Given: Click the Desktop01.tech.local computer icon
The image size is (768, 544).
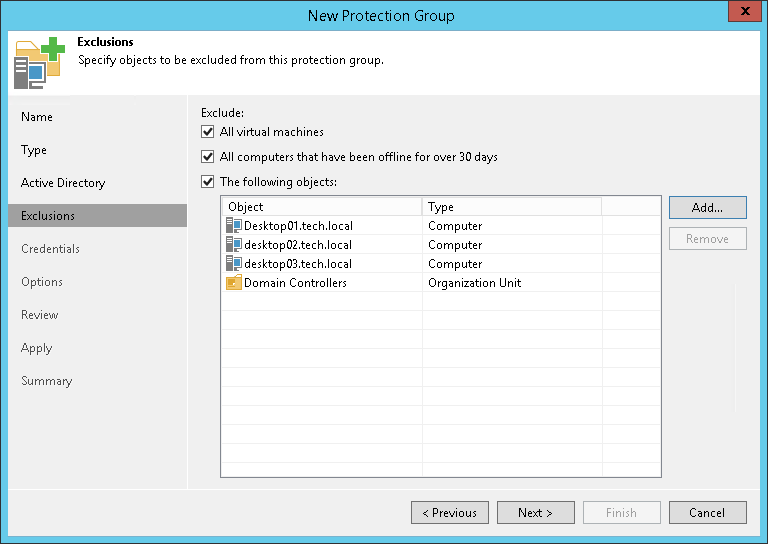Looking at the screenshot, I should pyautogui.click(x=234, y=226).
